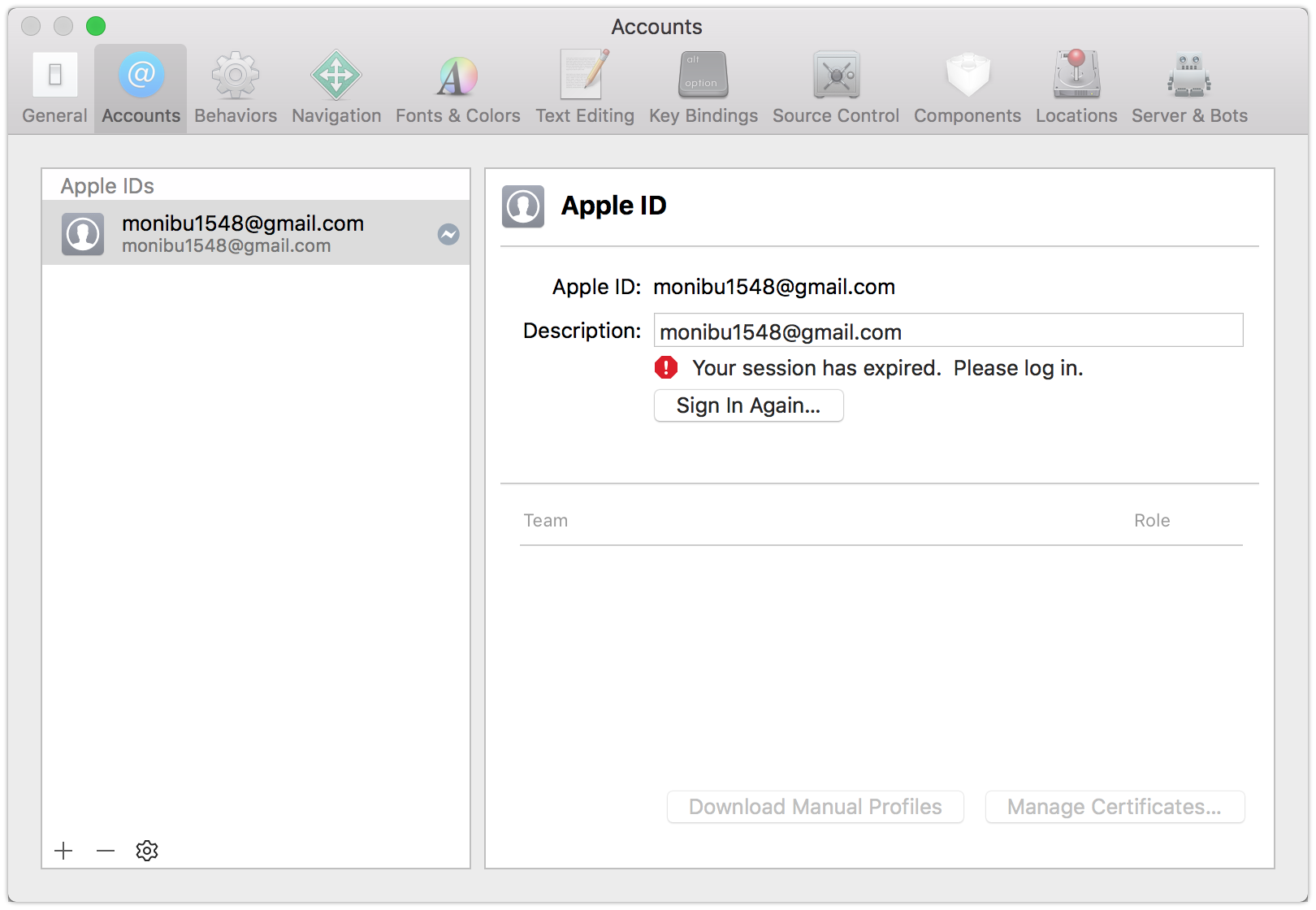The height and width of the screenshot is (910, 1316).
Task: Open account actions gear menu
Action: click(147, 851)
